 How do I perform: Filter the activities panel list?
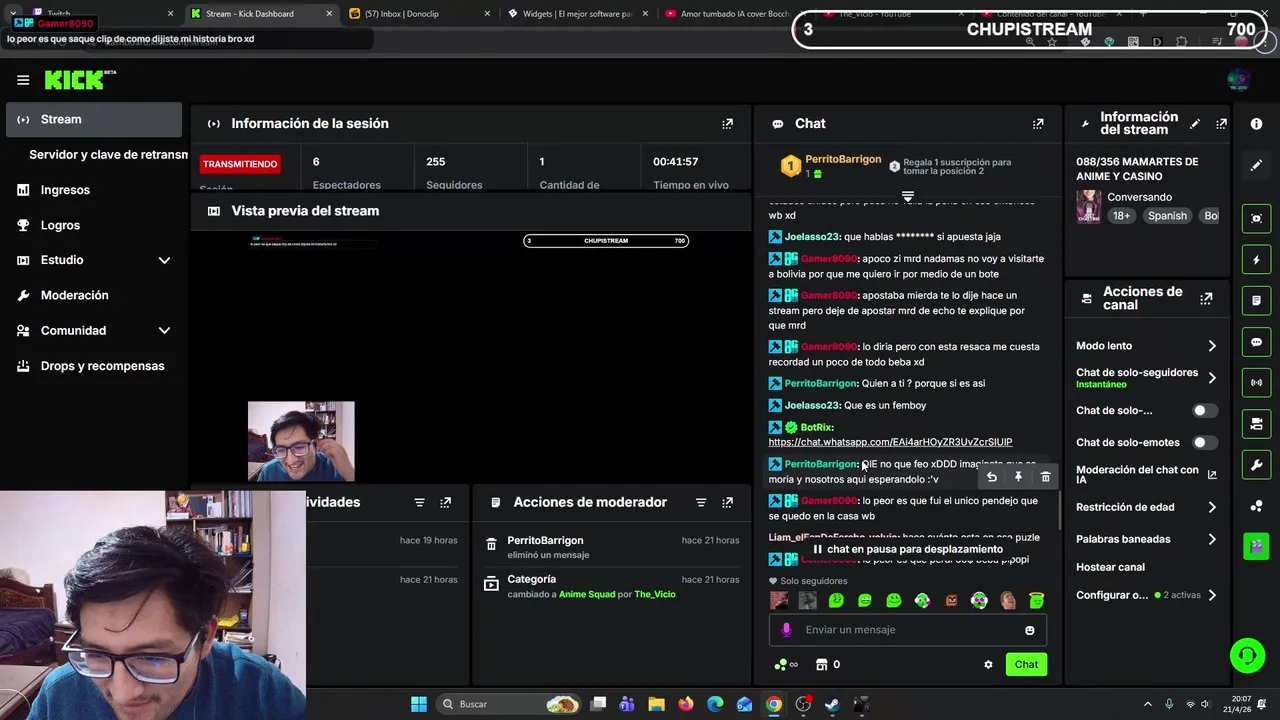419,502
